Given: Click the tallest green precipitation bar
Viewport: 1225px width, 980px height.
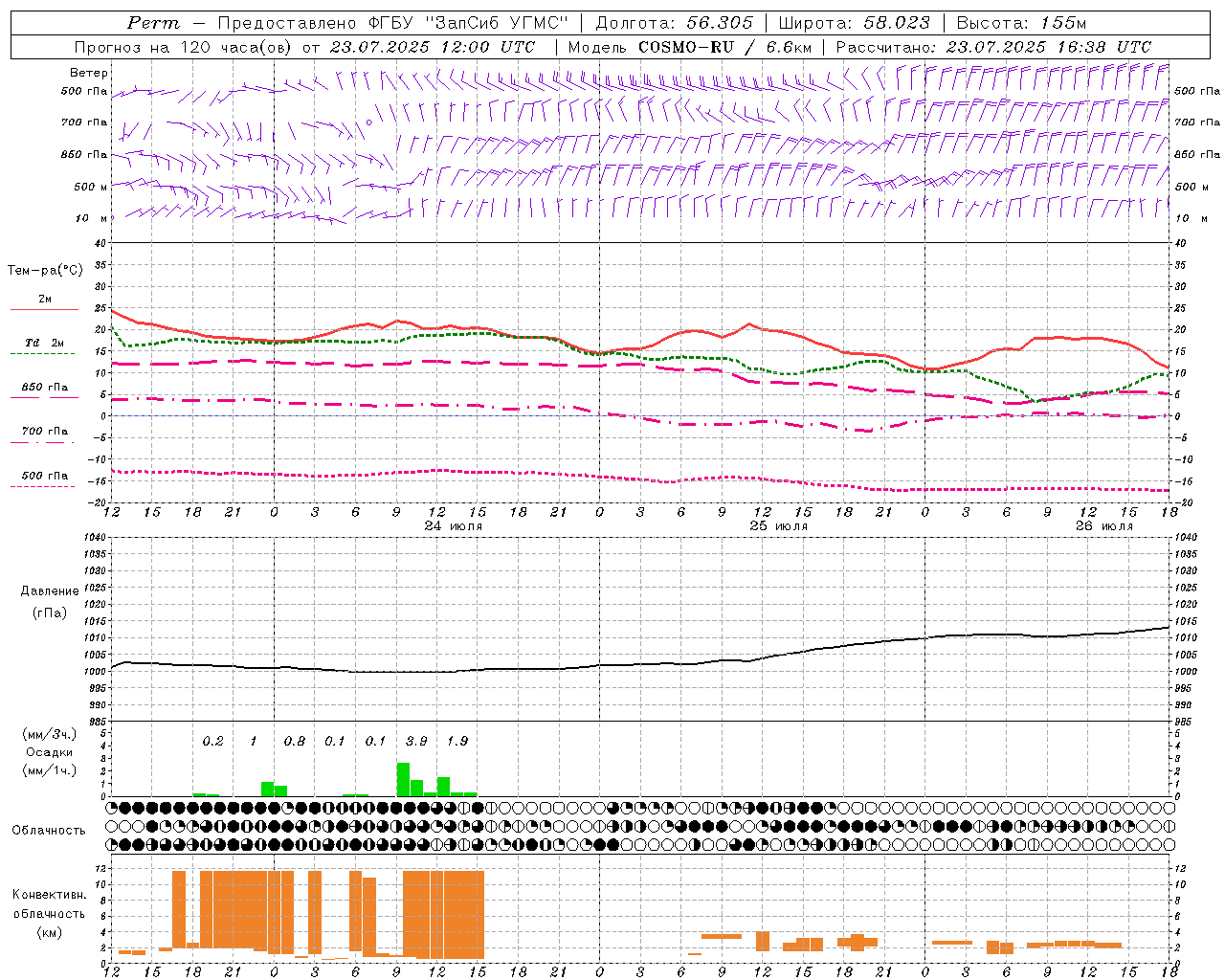Looking at the screenshot, I should pos(403,779).
